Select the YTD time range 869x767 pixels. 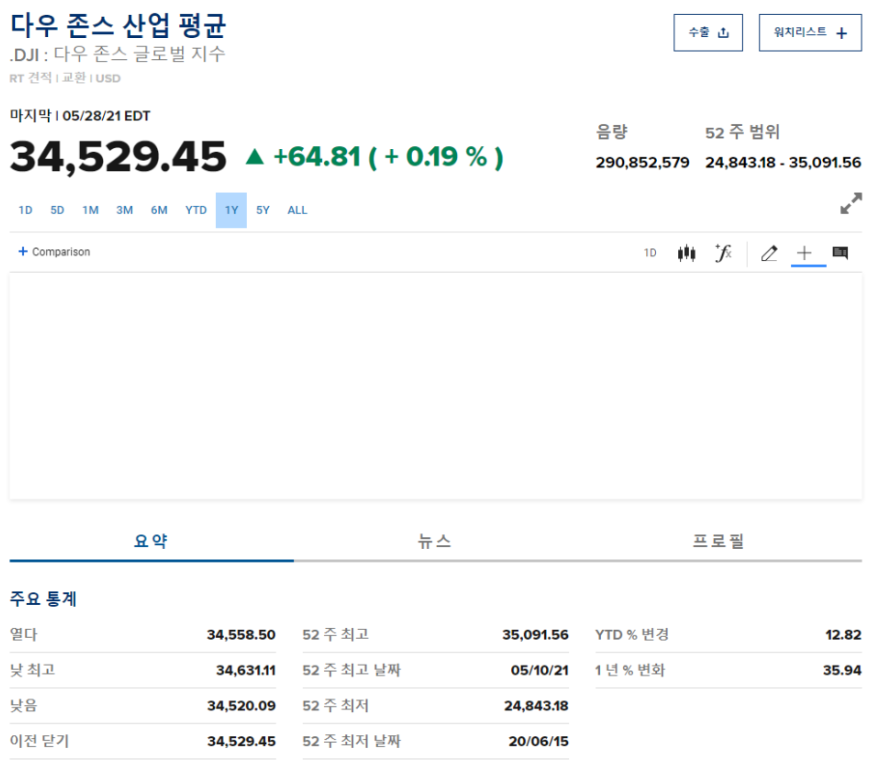(x=196, y=210)
